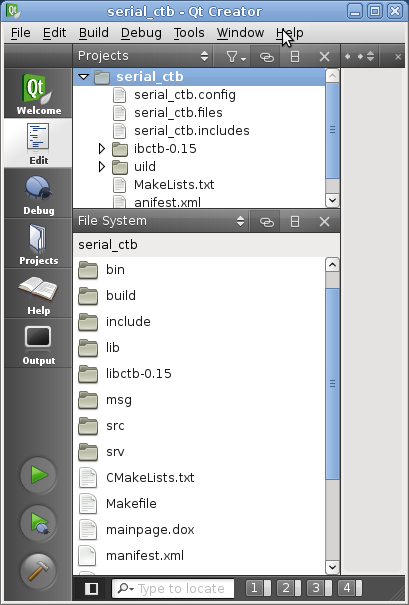Open the Tools menu

(189, 33)
